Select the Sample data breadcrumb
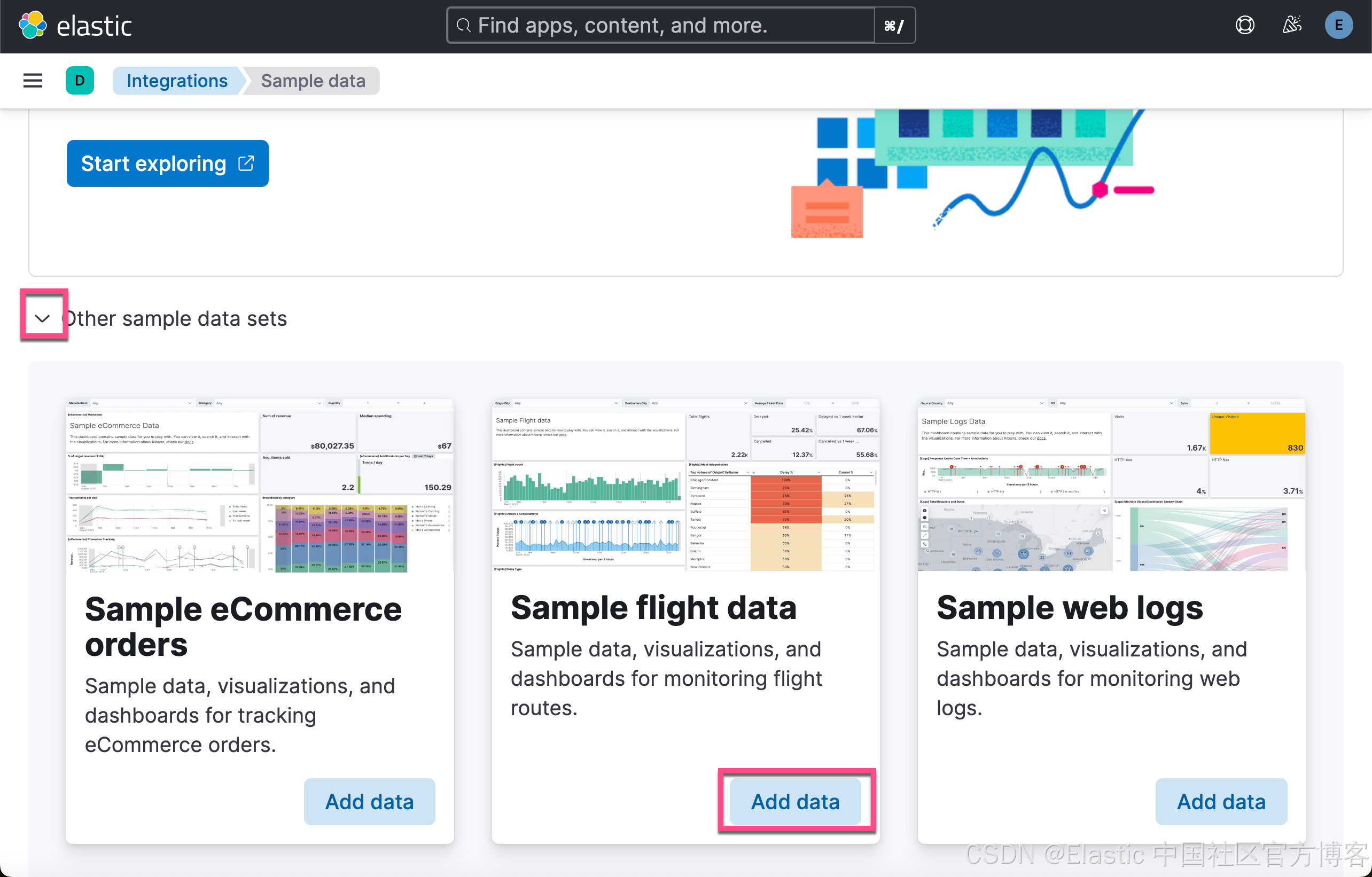Image resolution: width=1372 pixels, height=877 pixels. [313, 81]
